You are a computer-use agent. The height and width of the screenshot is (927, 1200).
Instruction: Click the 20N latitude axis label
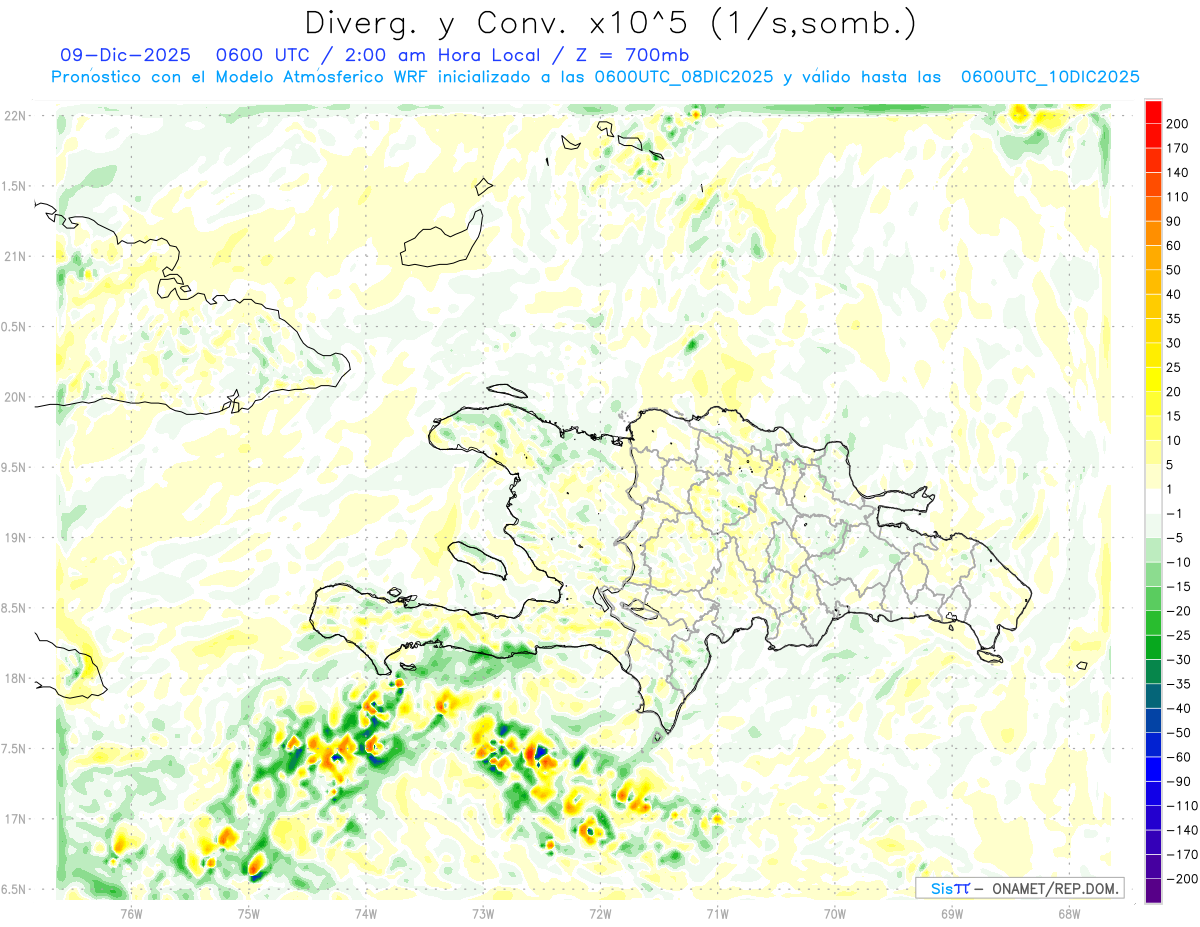(x=15, y=397)
